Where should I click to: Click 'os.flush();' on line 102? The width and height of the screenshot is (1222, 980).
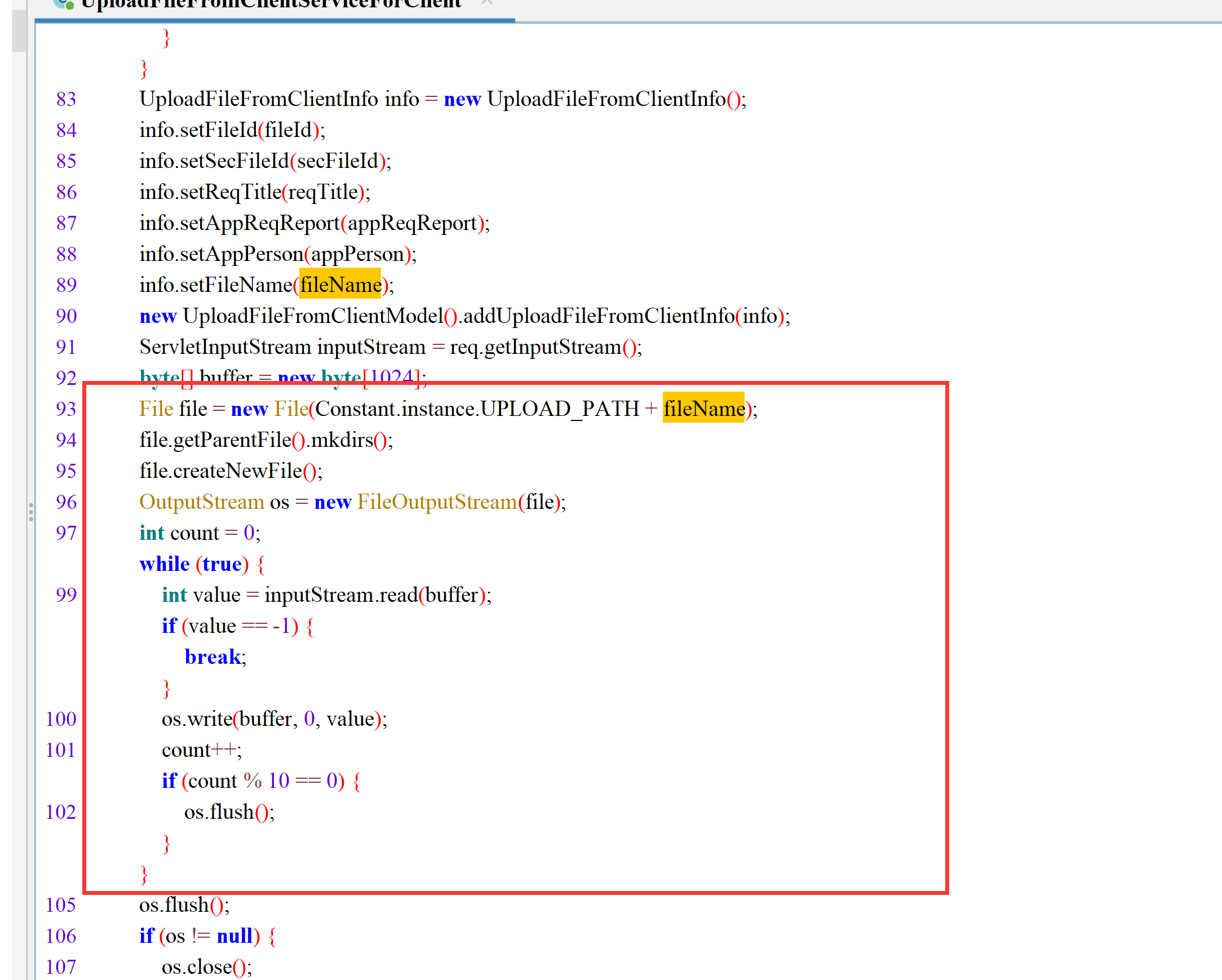(229, 812)
